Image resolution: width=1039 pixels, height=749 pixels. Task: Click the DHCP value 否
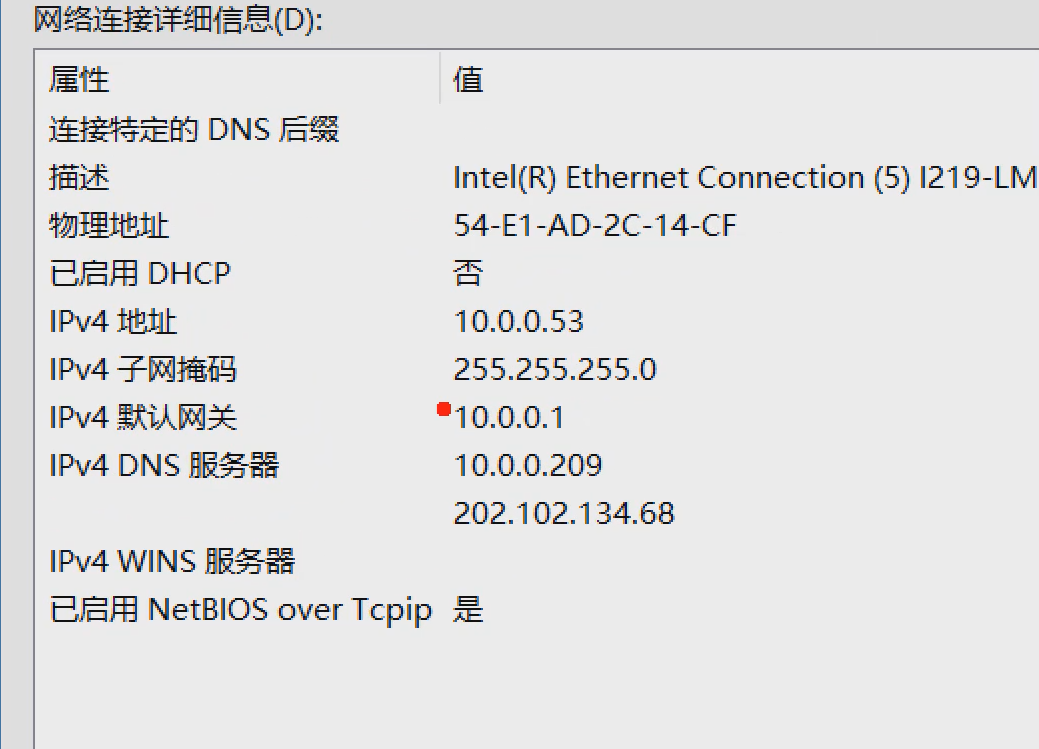coord(469,274)
